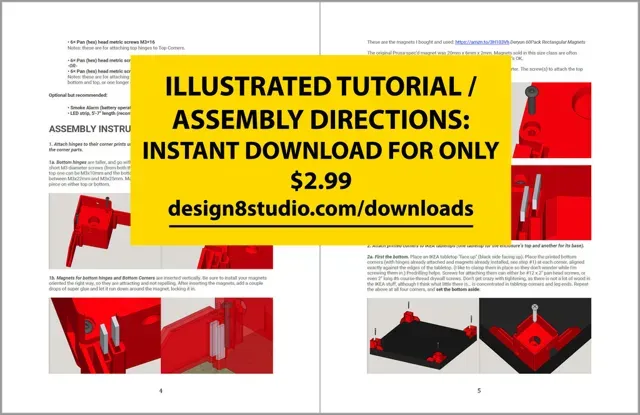Screen dimensions: 640x415
Task: Open the design8studio.com/downloads link on banner
Action: (x=321, y=209)
